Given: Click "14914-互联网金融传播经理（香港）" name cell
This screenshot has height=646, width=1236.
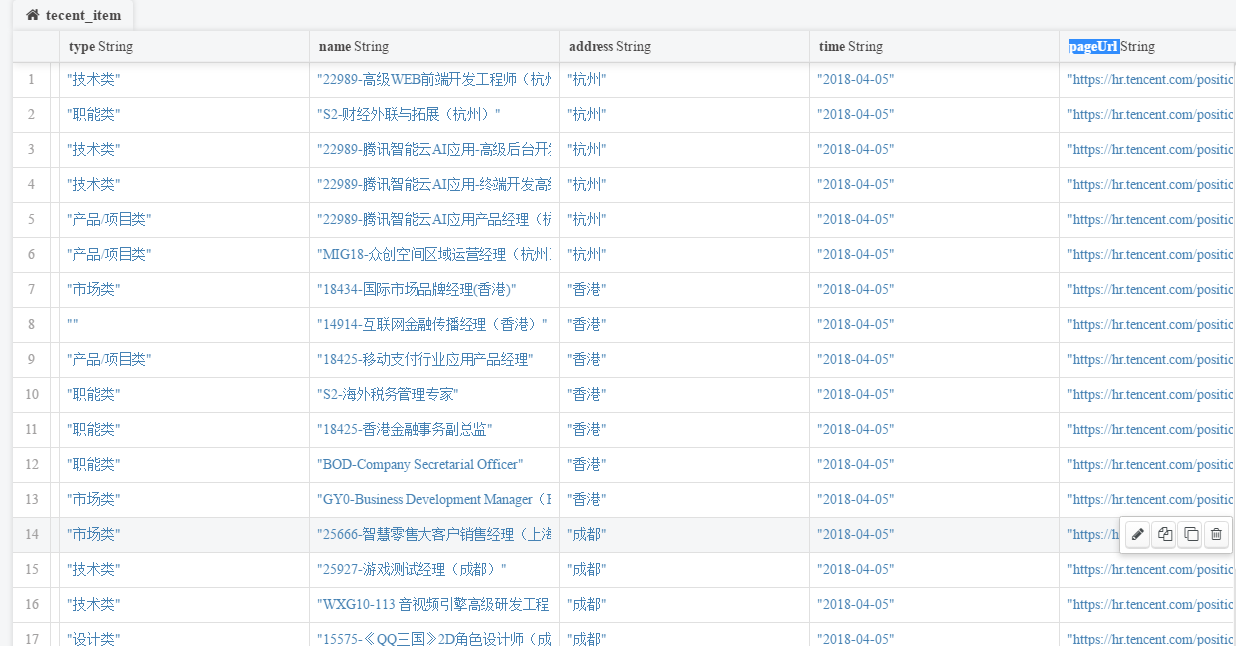Looking at the screenshot, I should pyautogui.click(x=432, y=325).
